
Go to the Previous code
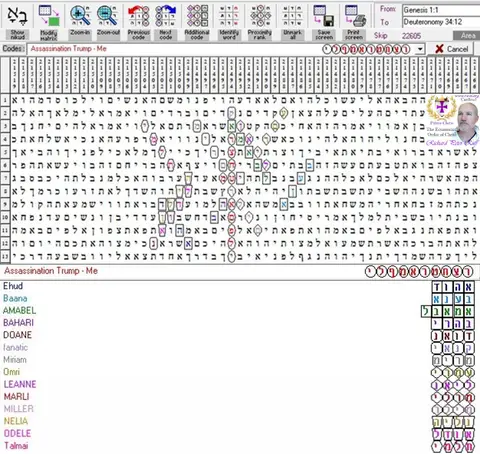pyautogui.click(x=139, y=21)
